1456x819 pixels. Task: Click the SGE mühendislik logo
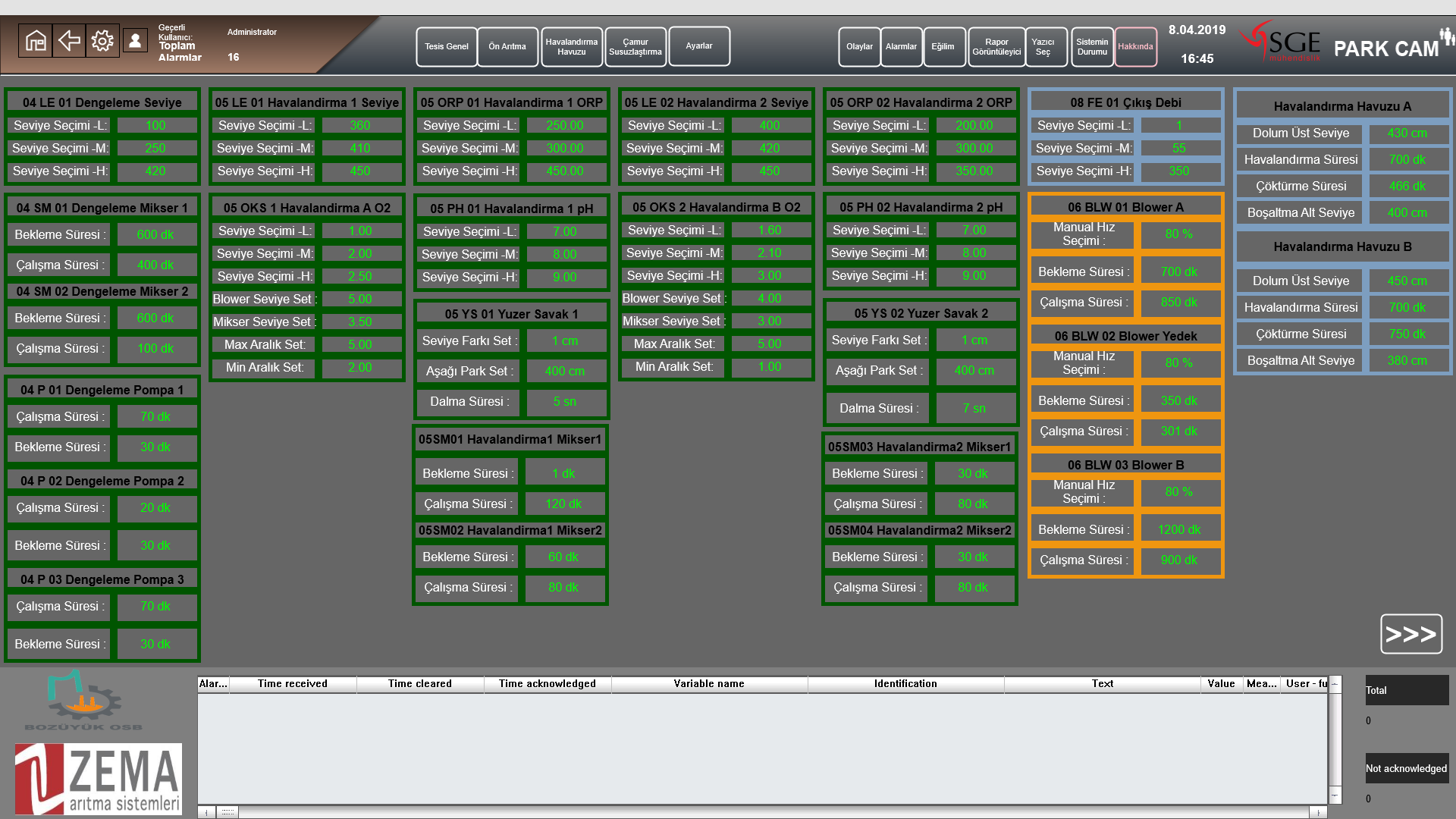1282,42
